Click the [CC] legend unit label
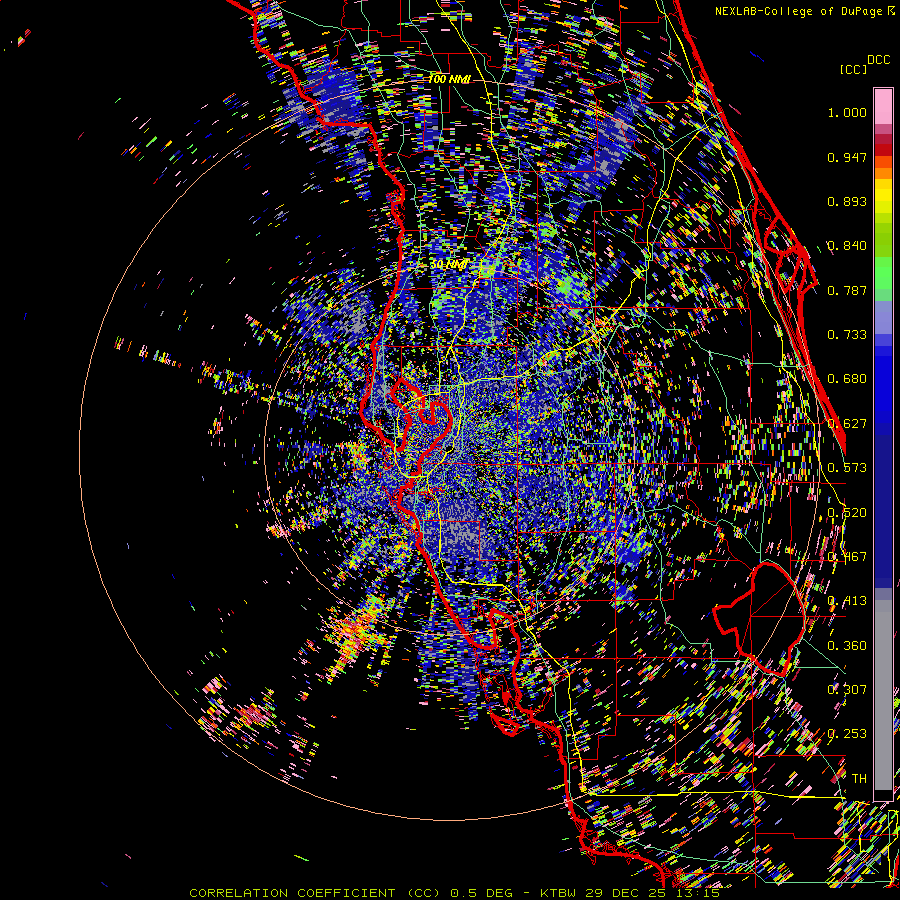900x900 pixels. click(853, 69)
